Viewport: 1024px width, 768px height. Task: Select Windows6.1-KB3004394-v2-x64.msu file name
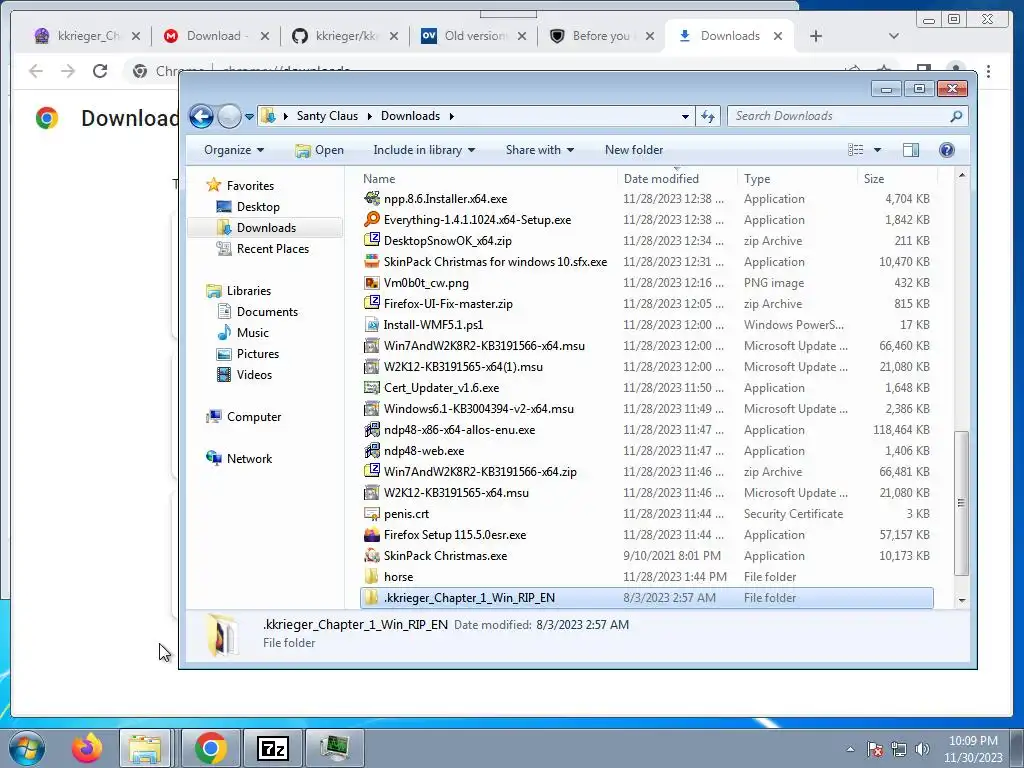479,409
